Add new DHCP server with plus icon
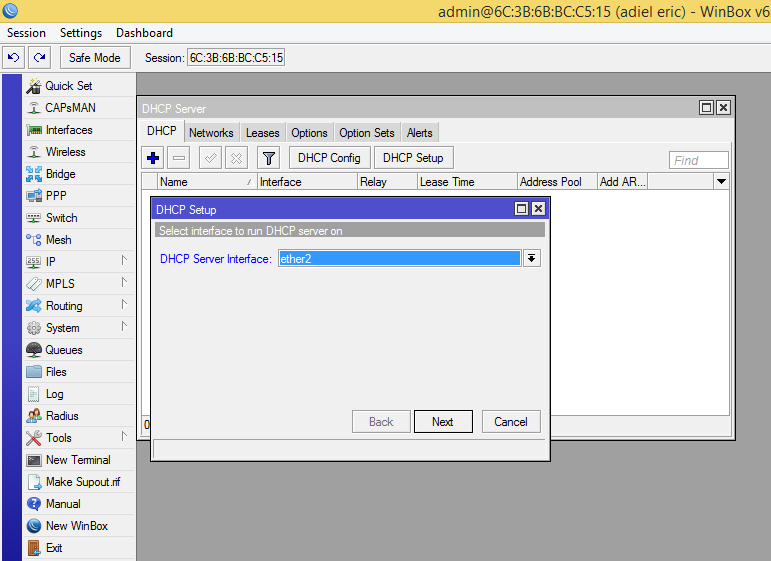771x561 pixels. click(x=153, y=158)
